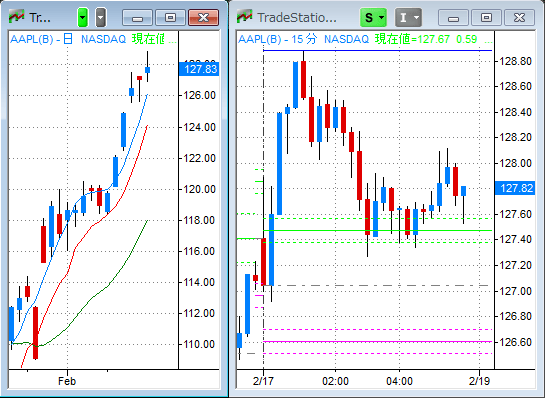Click NASDAQ label in left chart header
This screenshot has height=398, width=545.
pos(103,39)
